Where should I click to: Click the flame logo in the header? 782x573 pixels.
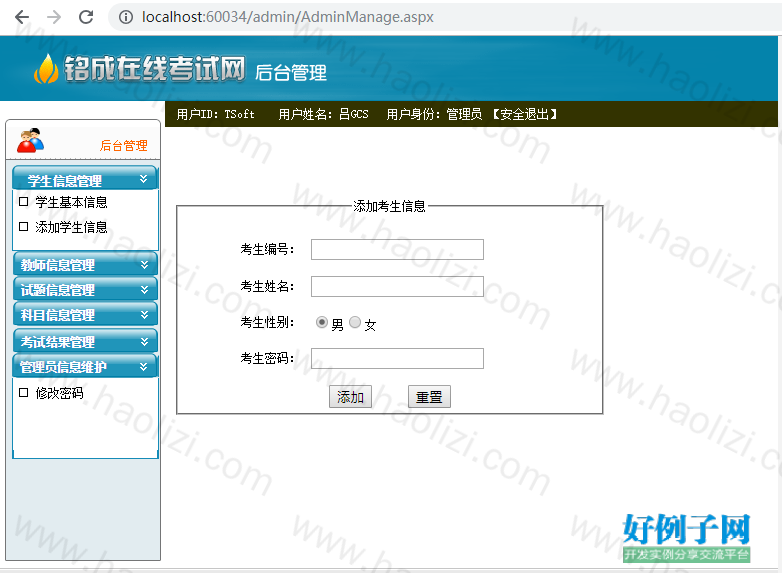(46, 69)
